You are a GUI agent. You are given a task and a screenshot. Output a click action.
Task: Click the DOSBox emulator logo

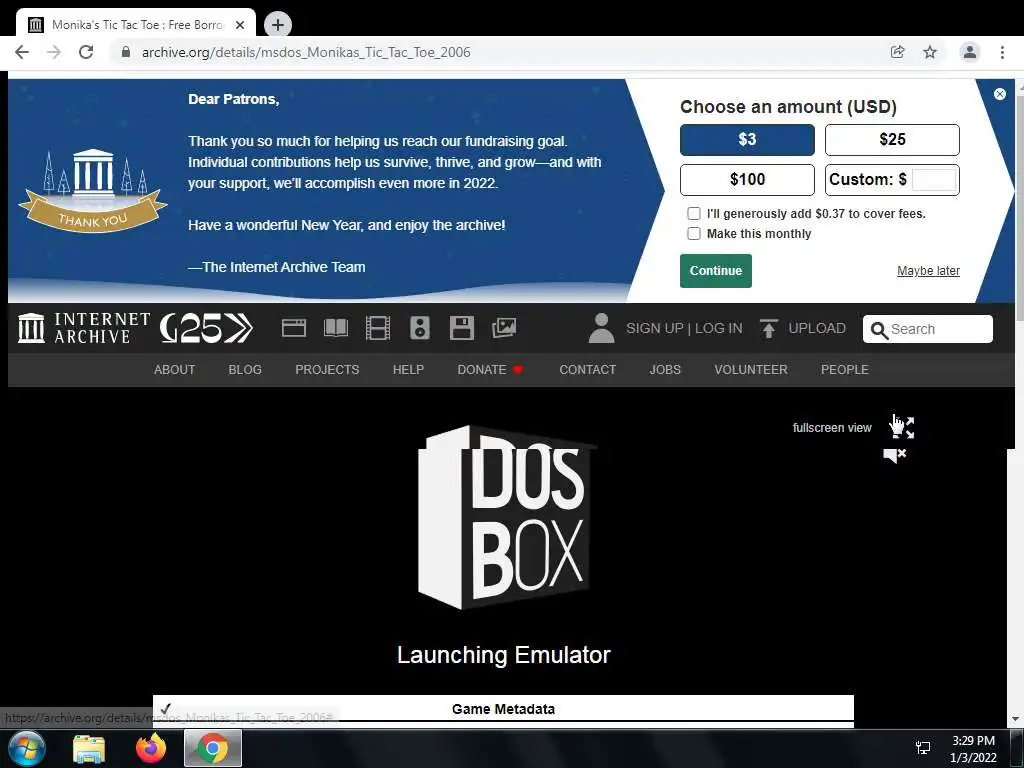click(505, 518)
